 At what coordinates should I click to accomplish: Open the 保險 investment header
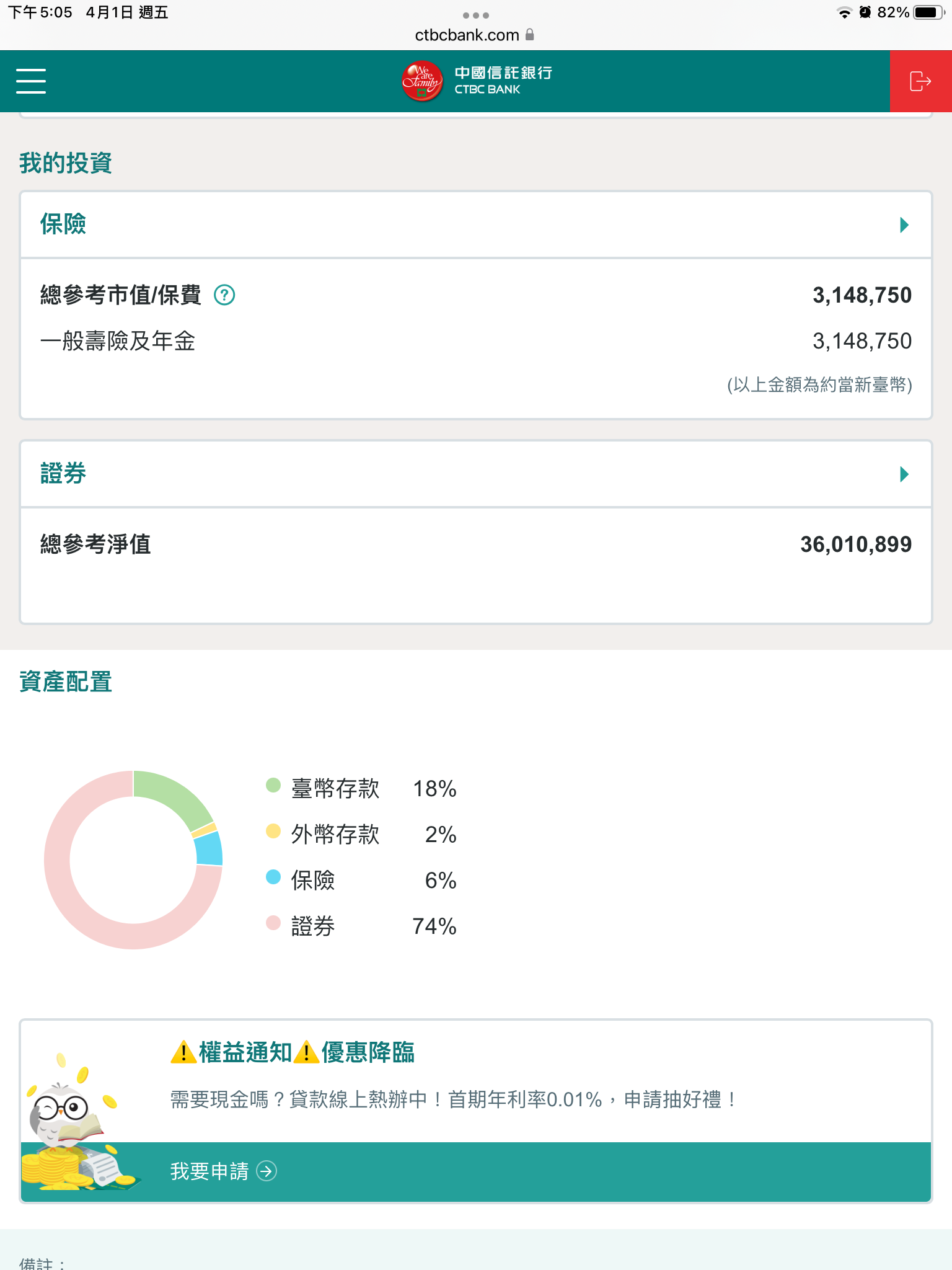coord(63,224)
